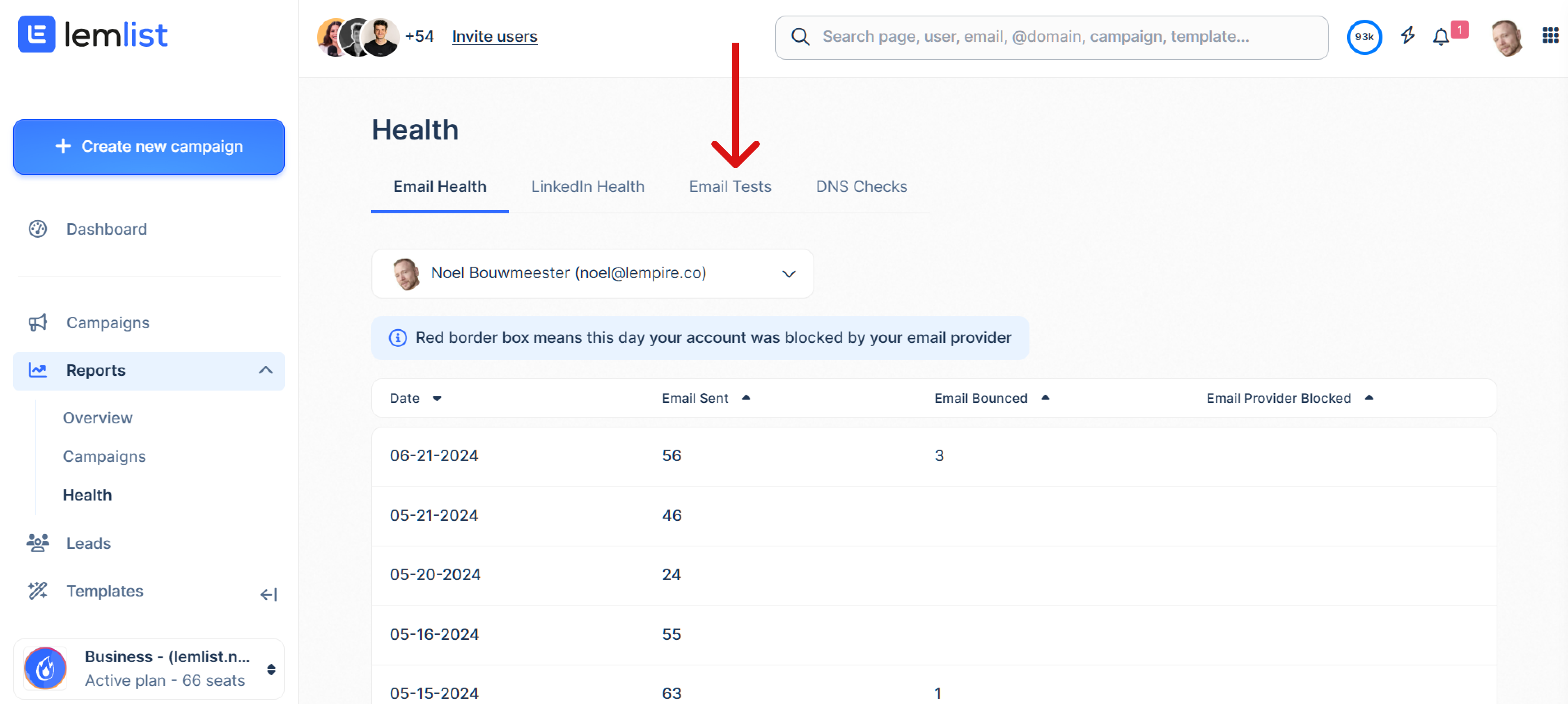Click the lightning bolt icon
1568x704 pixels.
pos(1408,36)
